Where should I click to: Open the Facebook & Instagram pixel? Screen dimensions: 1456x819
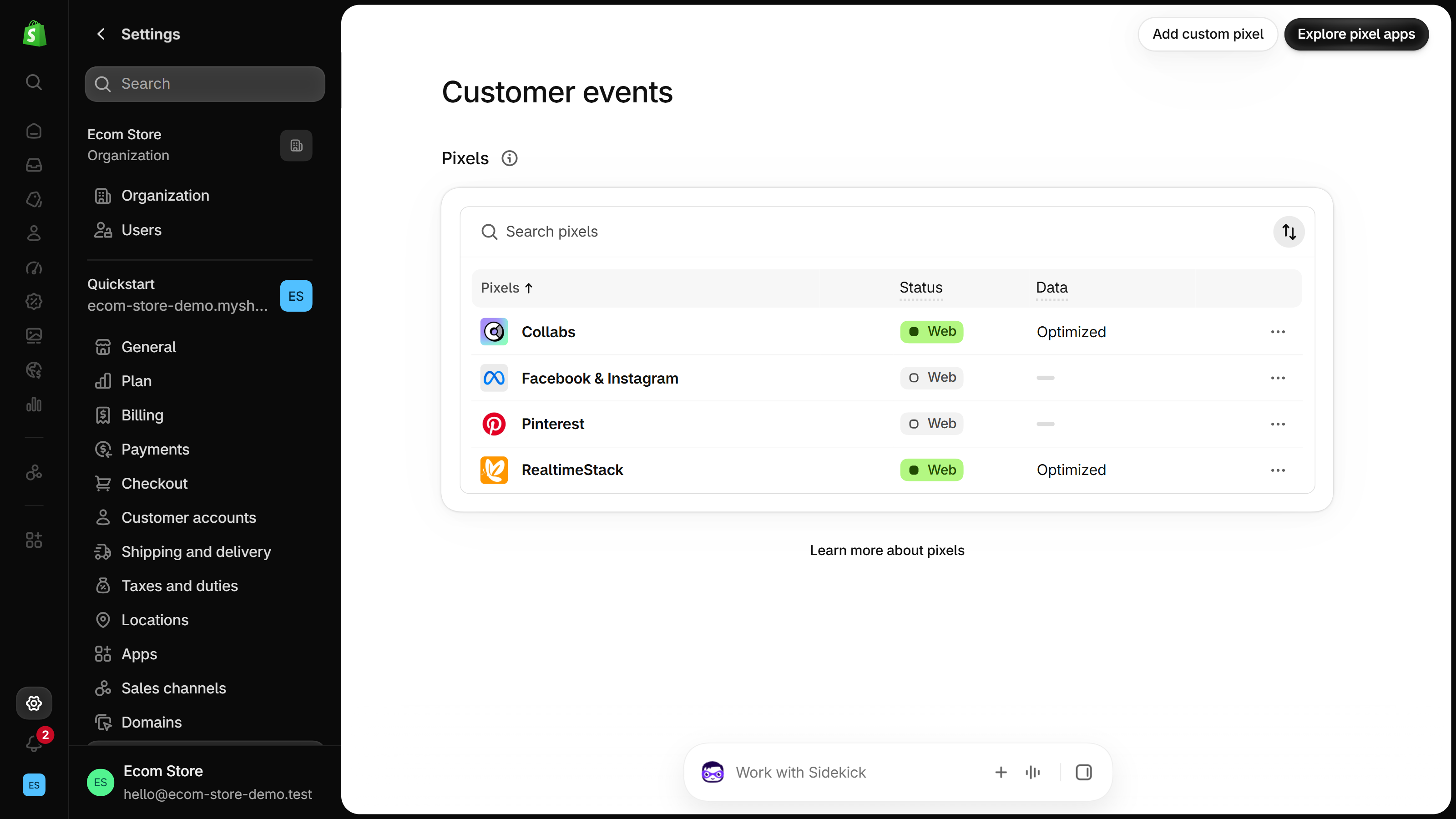[600, 378]
